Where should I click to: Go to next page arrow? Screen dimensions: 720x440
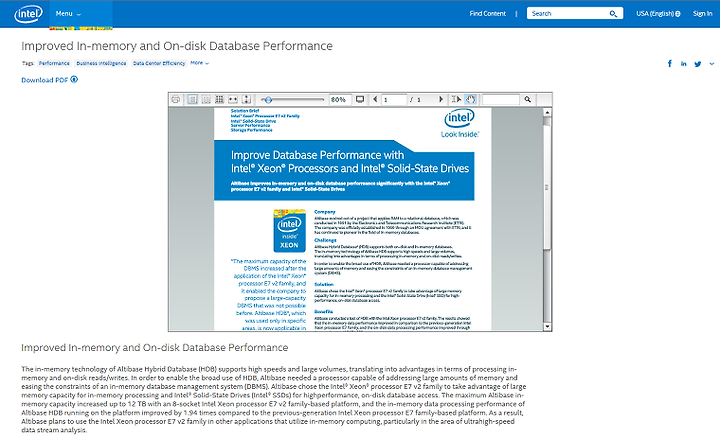[x=441, y=99]
